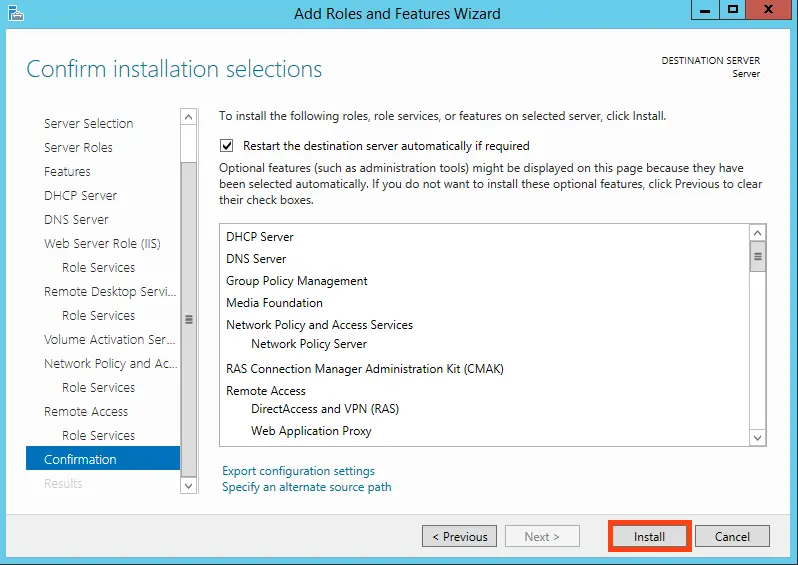
Task: Click the selections list scrollbar thumb
Action: point(757,257)
